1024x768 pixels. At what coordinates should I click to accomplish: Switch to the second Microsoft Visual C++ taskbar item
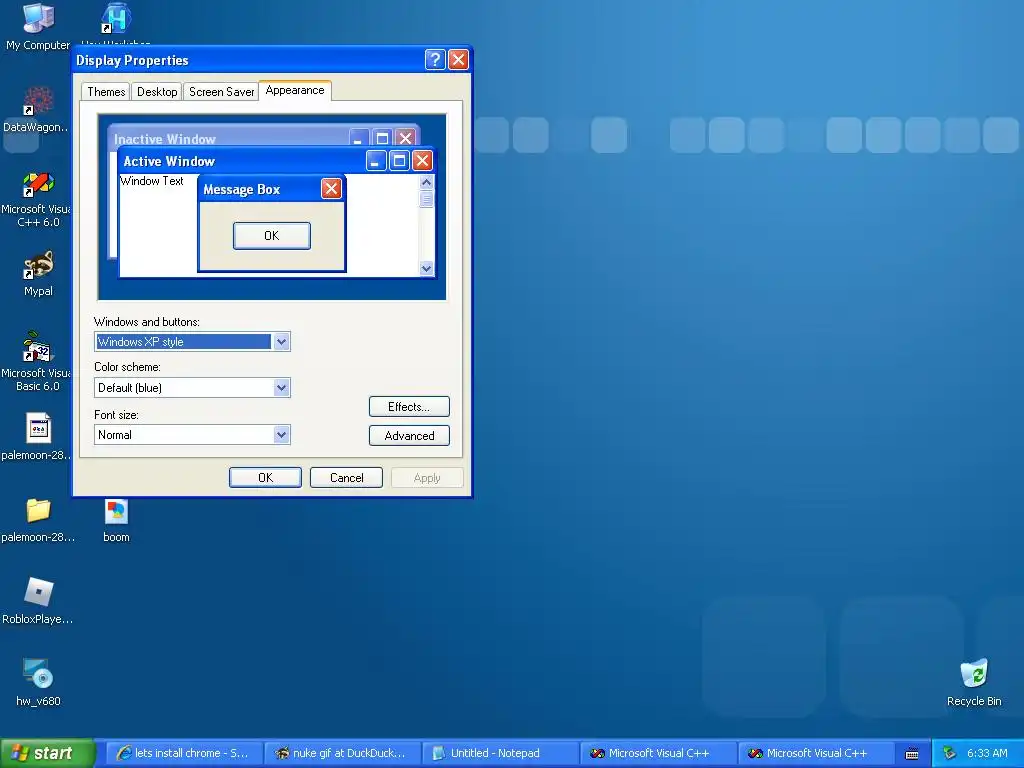tap(816, 753)
